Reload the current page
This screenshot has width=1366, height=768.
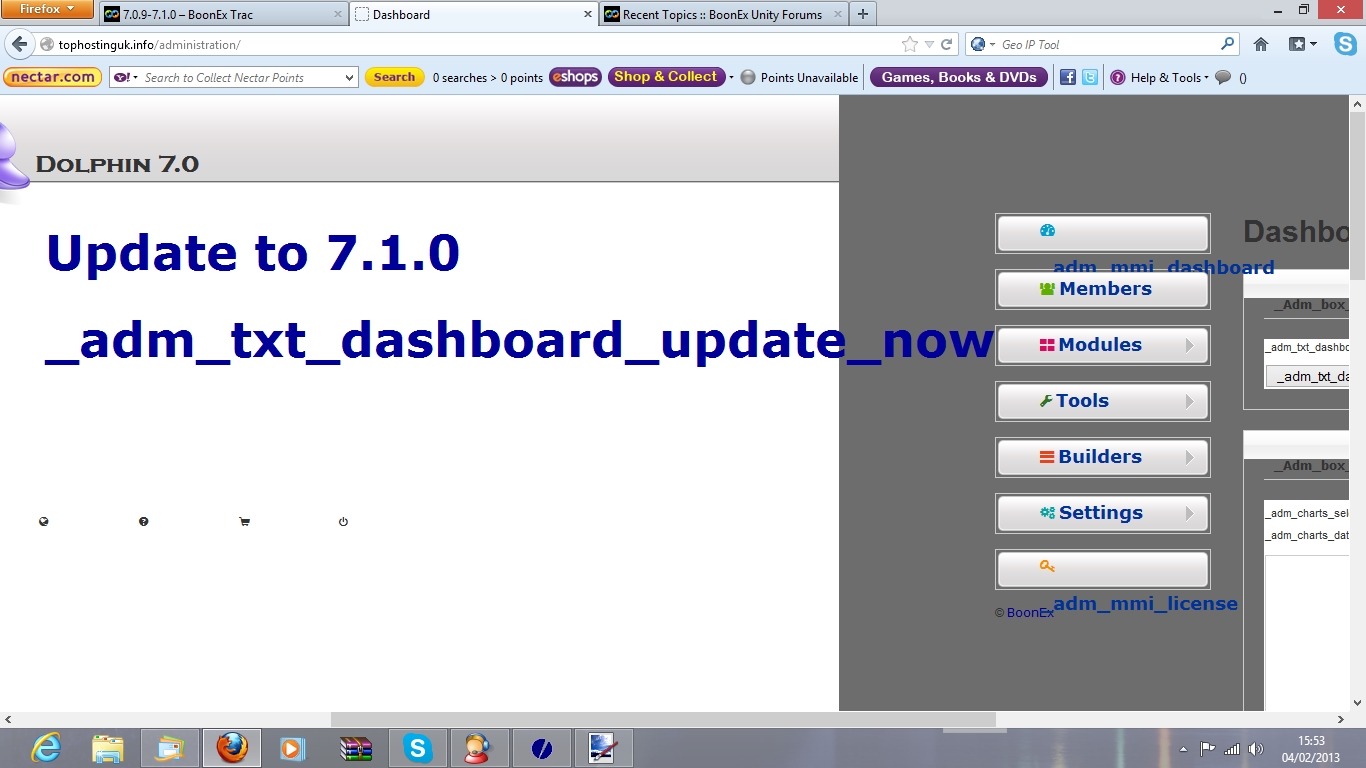(946, 45)
